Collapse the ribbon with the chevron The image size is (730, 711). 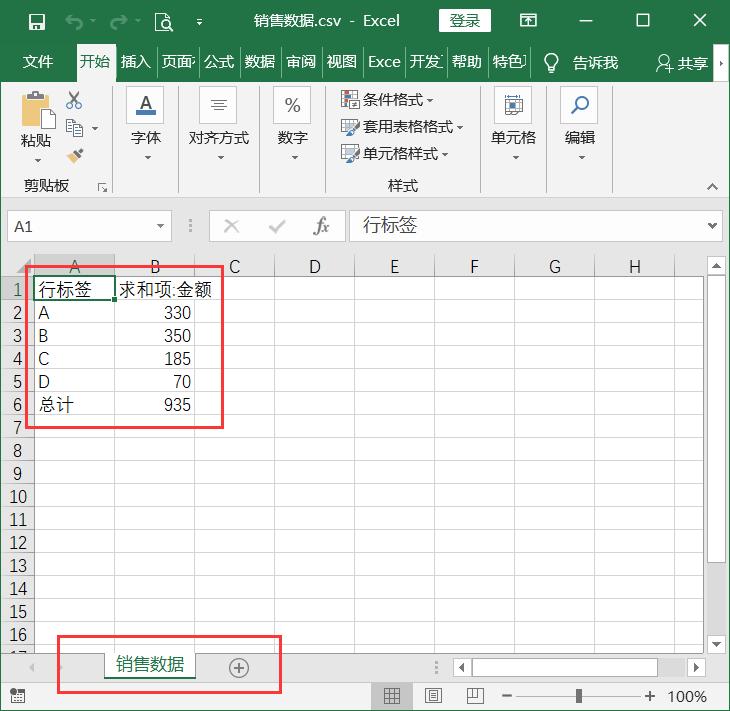pos(712,187)
